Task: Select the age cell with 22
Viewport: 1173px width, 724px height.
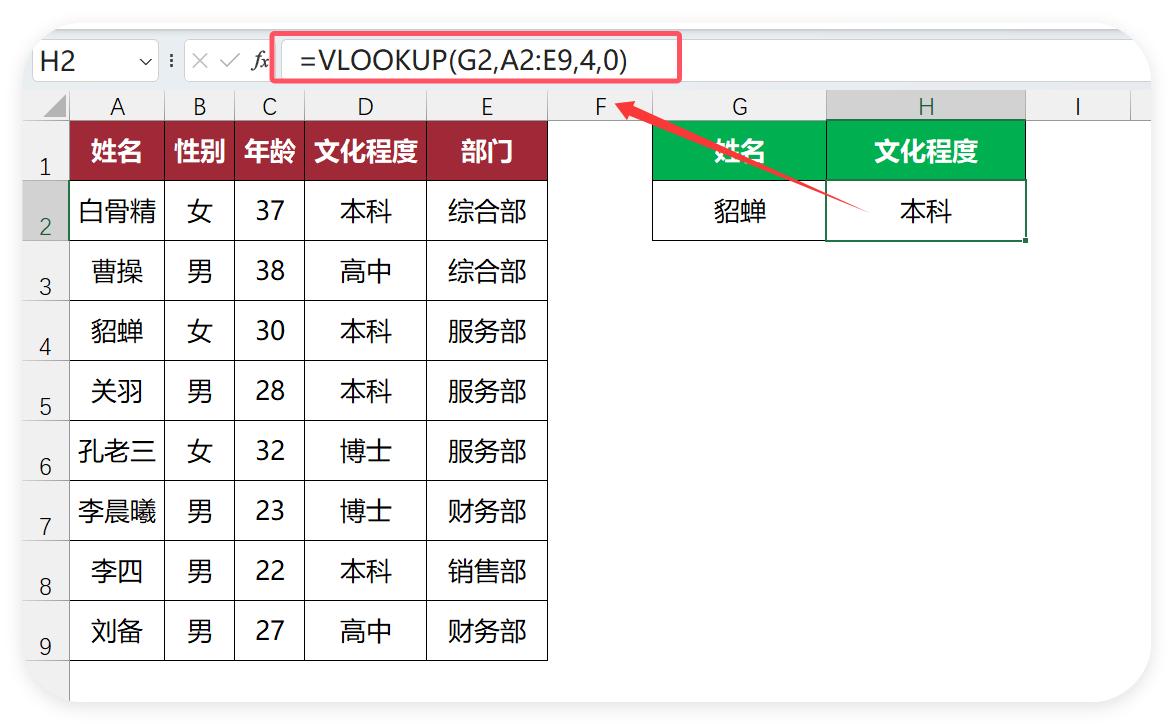Action: point(269,570)
